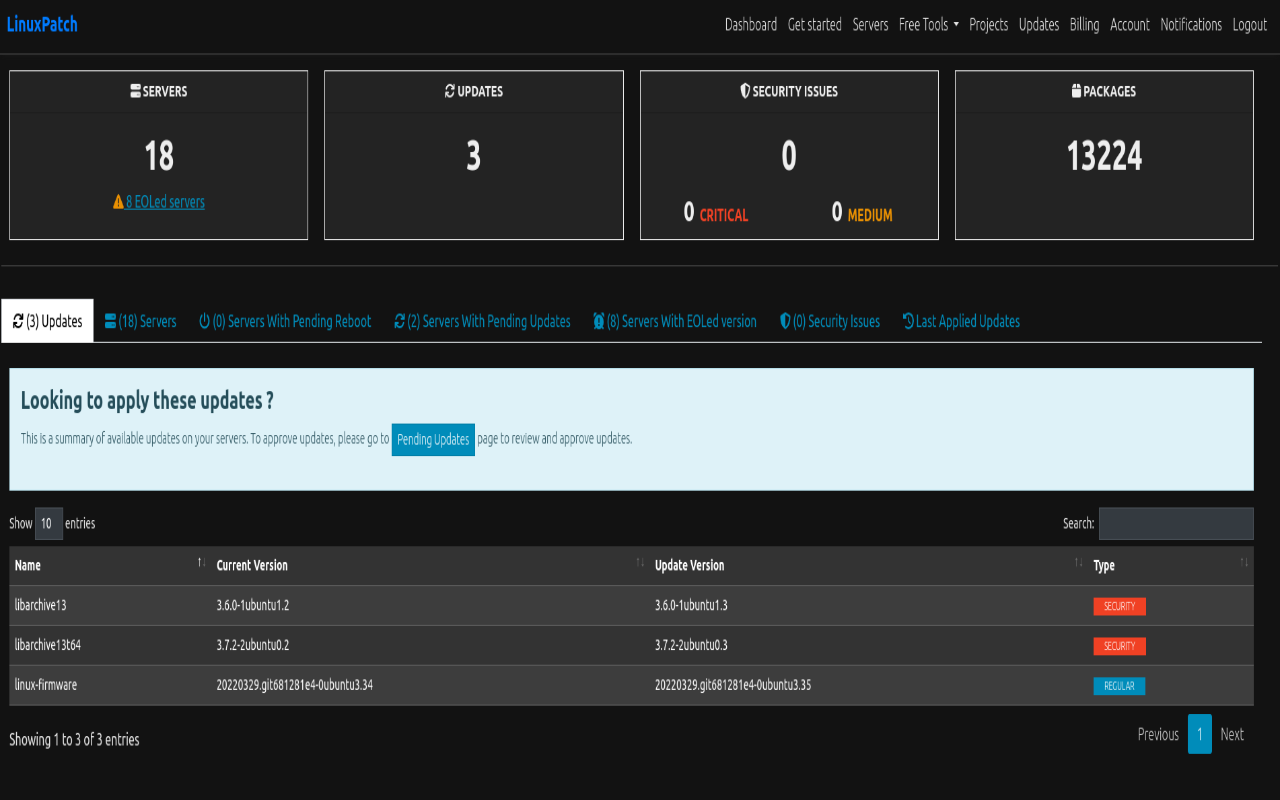Open Servers With Pending Updates tab
The image size is (1280, 800).
pos(482,321)
